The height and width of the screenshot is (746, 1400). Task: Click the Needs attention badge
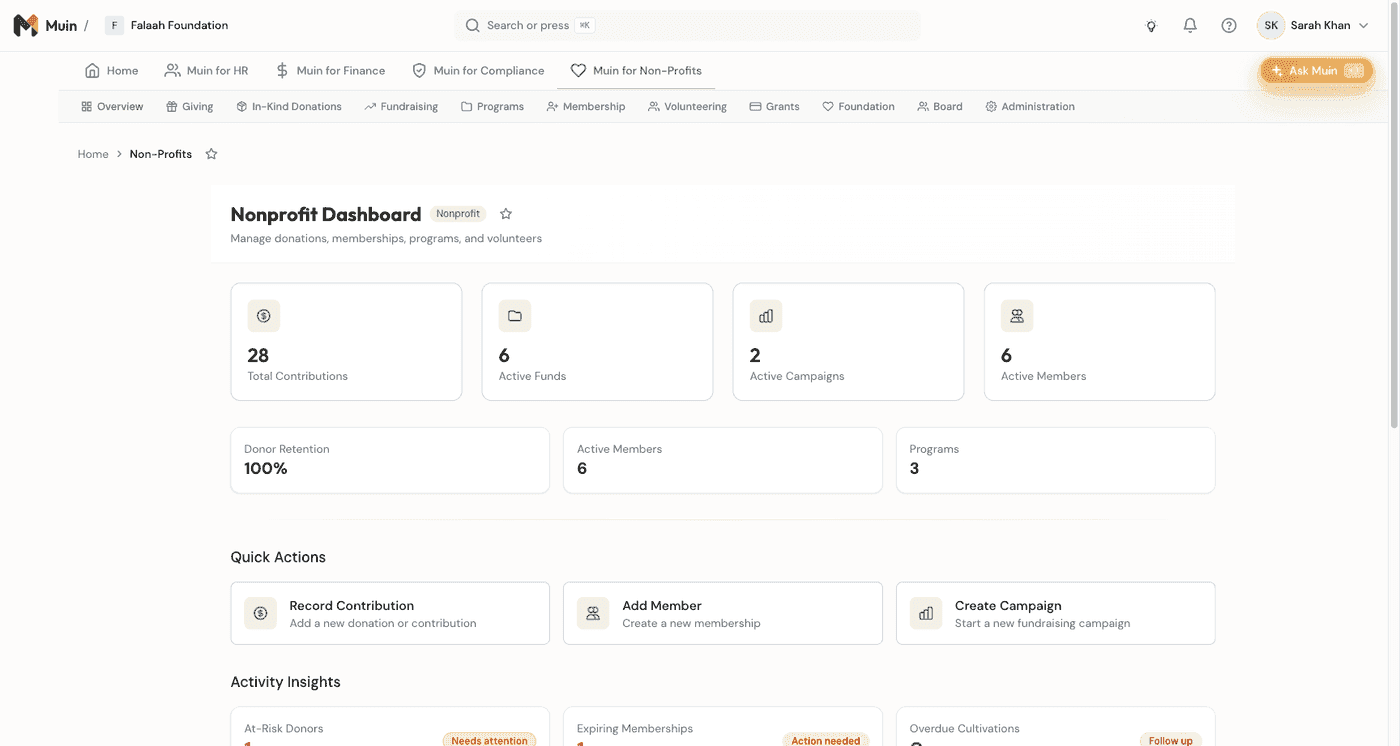tap(489, 740)
